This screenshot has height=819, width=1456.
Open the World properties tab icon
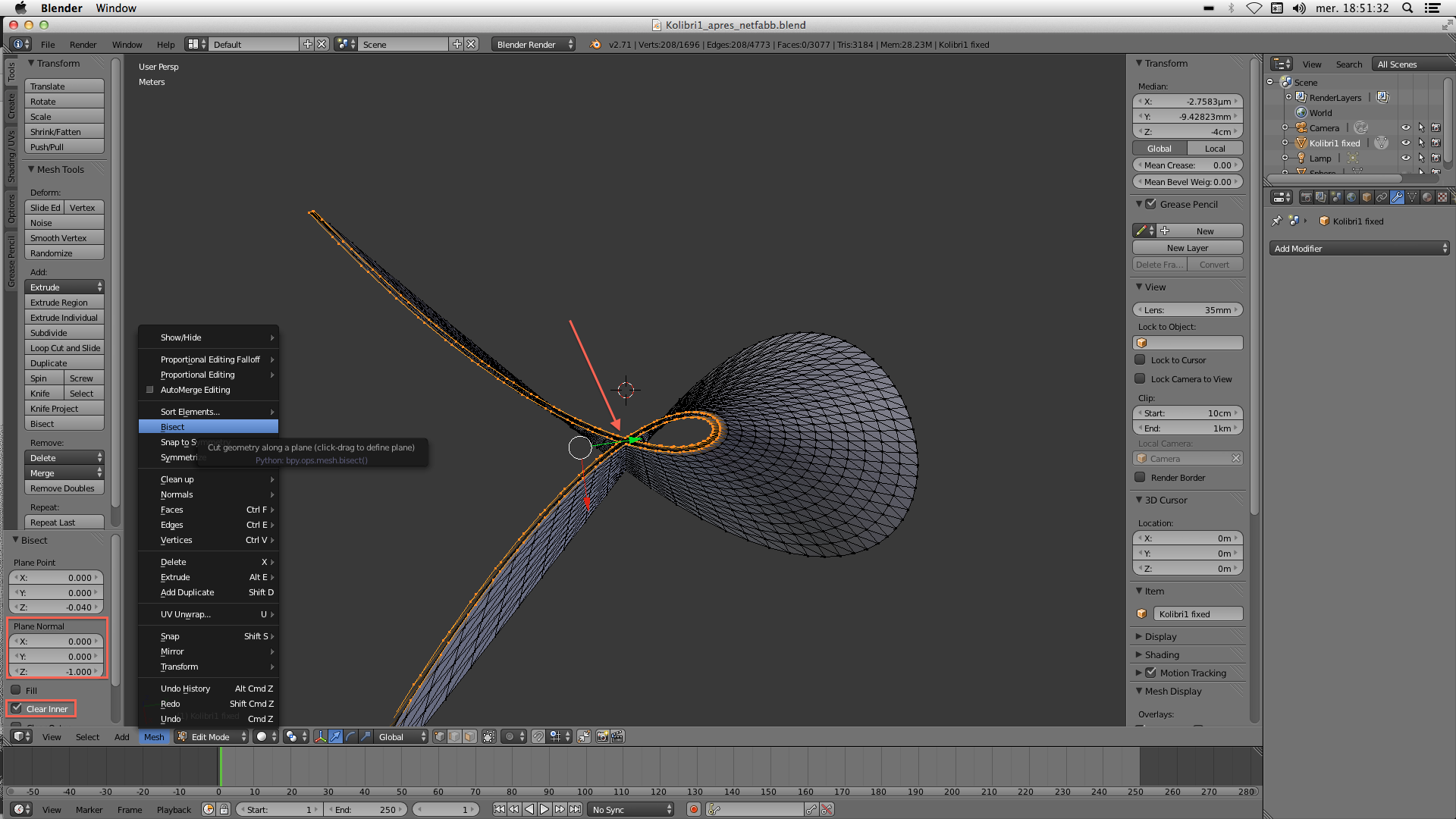coord(1351,197)
